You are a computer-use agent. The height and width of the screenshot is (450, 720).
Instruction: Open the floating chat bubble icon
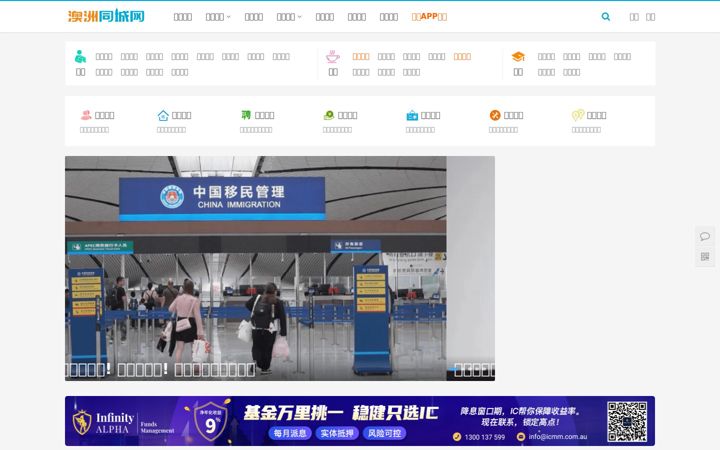[x=705, y=236]
